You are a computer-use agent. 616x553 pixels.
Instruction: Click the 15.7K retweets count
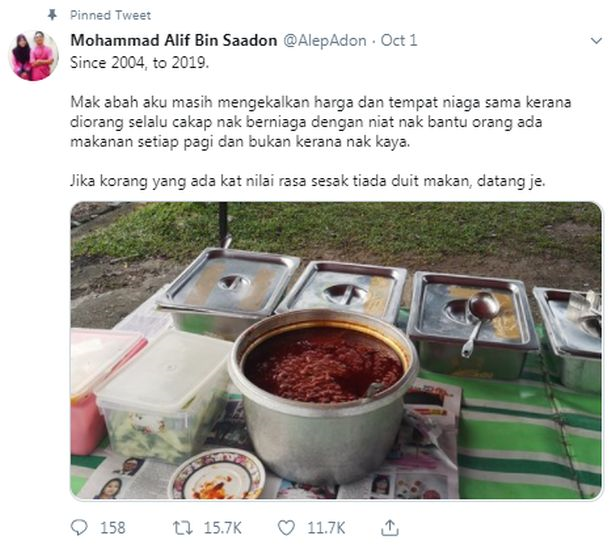pos(222,528)
